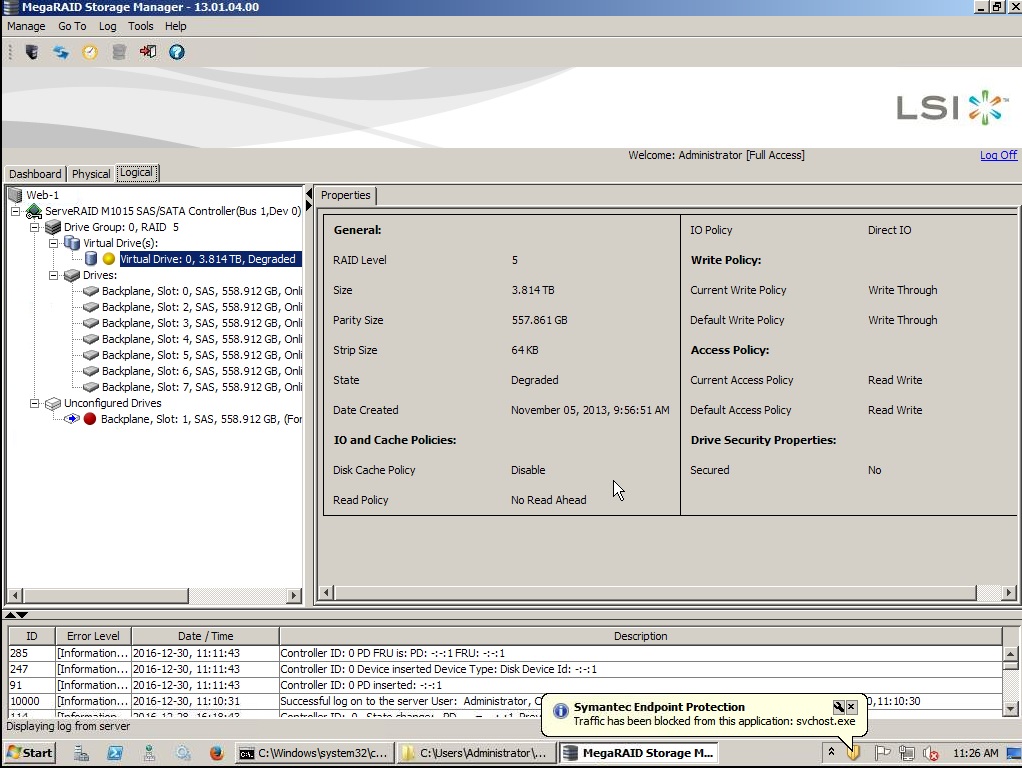
Task: Open the Symantec notification options wrench
Action: [x=839, y=707]
